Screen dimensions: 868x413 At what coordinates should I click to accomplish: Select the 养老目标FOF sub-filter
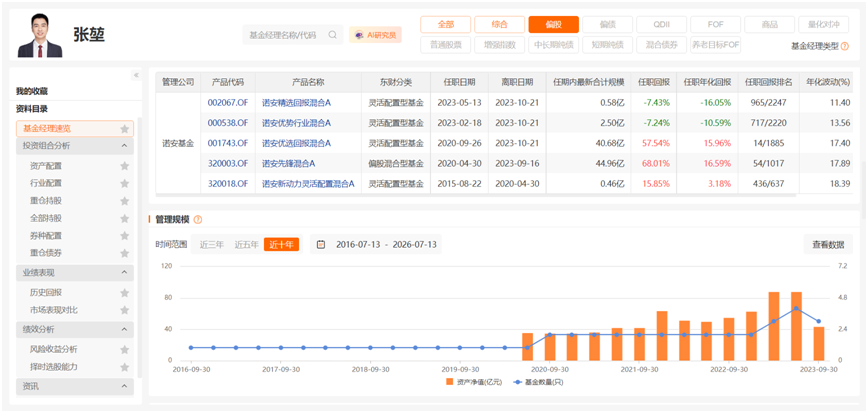tap(715, 45)
